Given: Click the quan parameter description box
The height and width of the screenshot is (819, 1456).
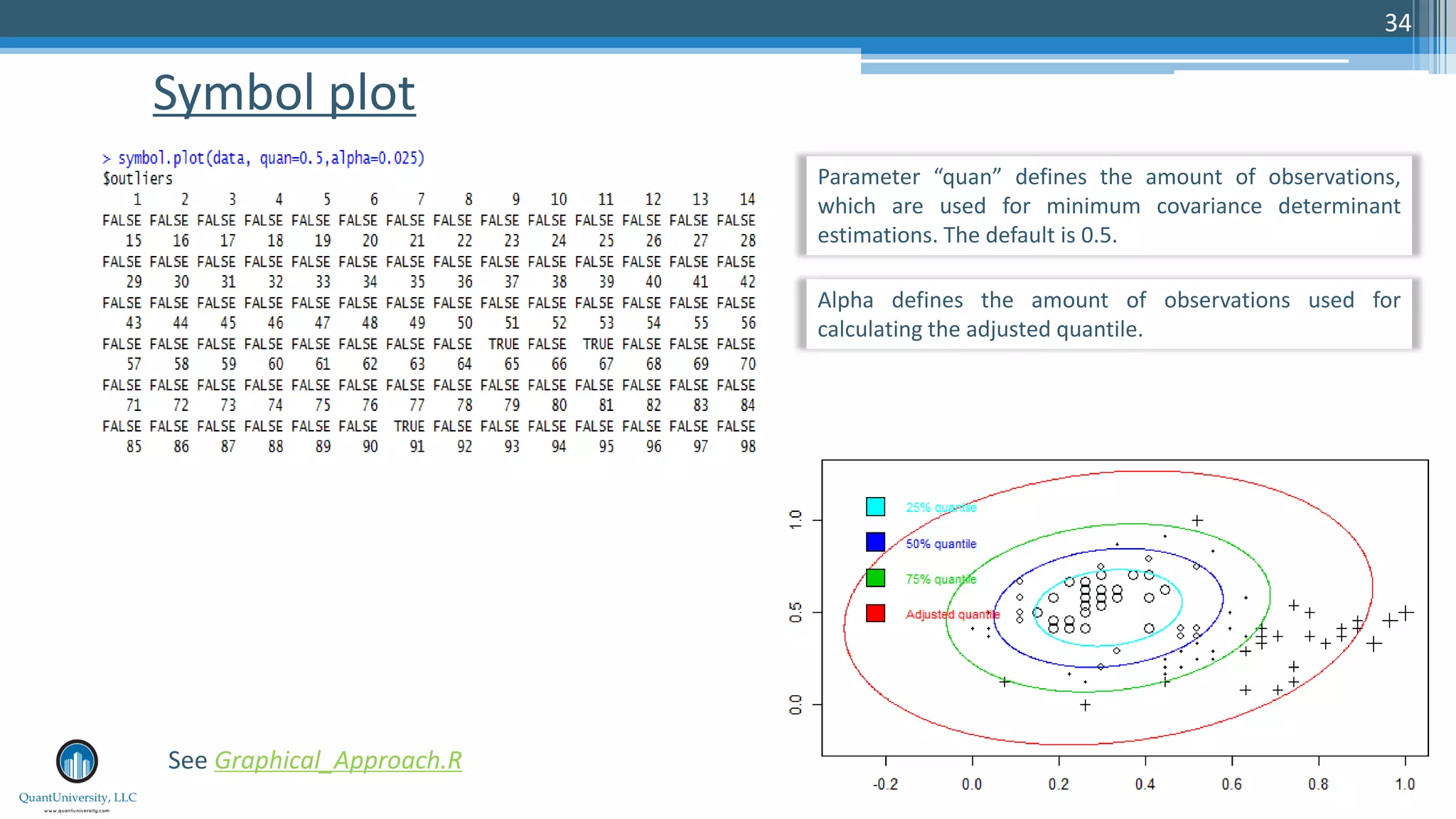Looking at the screenshot, I should (1108, 205).
